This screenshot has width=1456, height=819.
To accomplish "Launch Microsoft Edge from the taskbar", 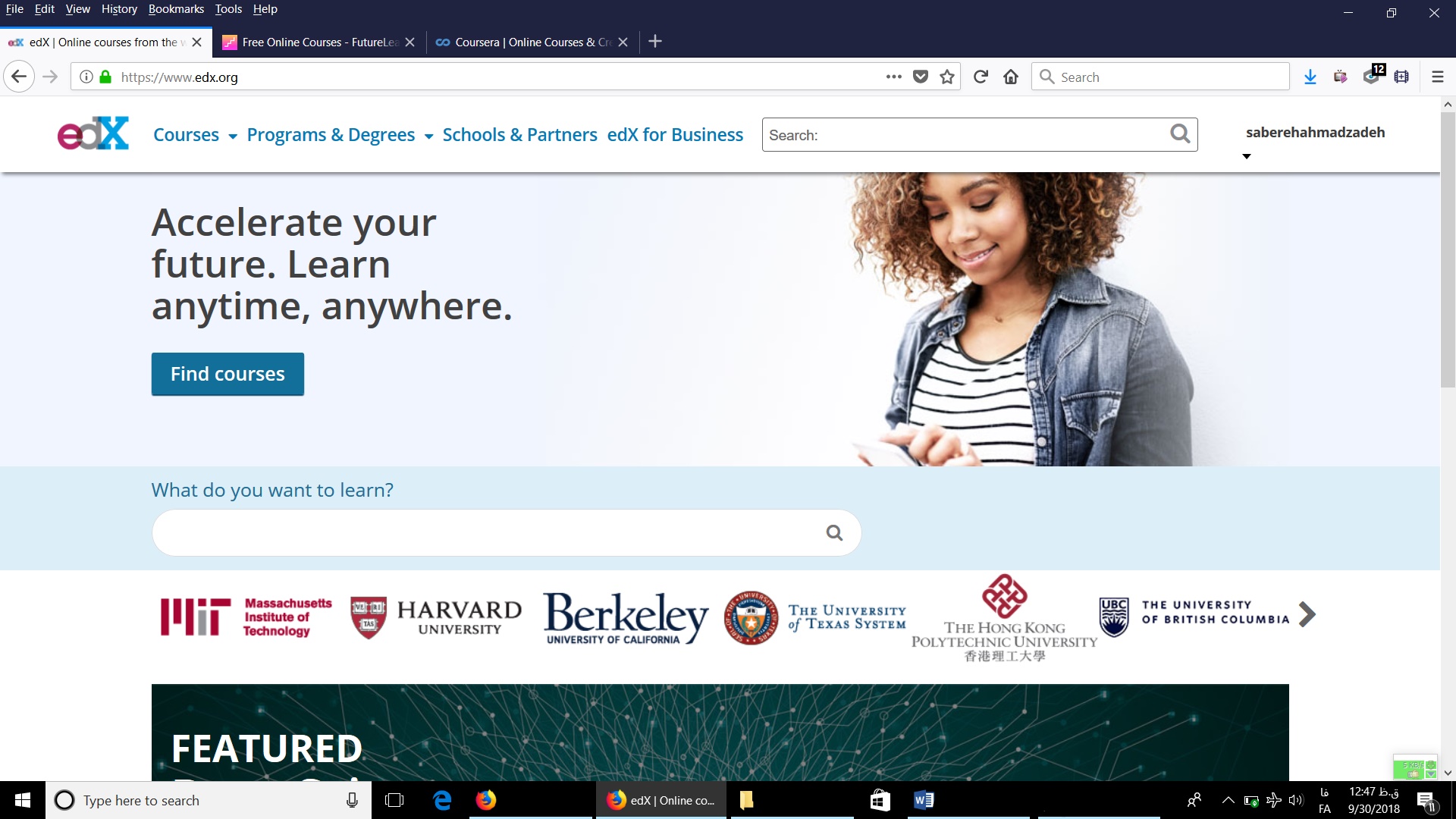I will pyautogui.click(x=442, y=800).
